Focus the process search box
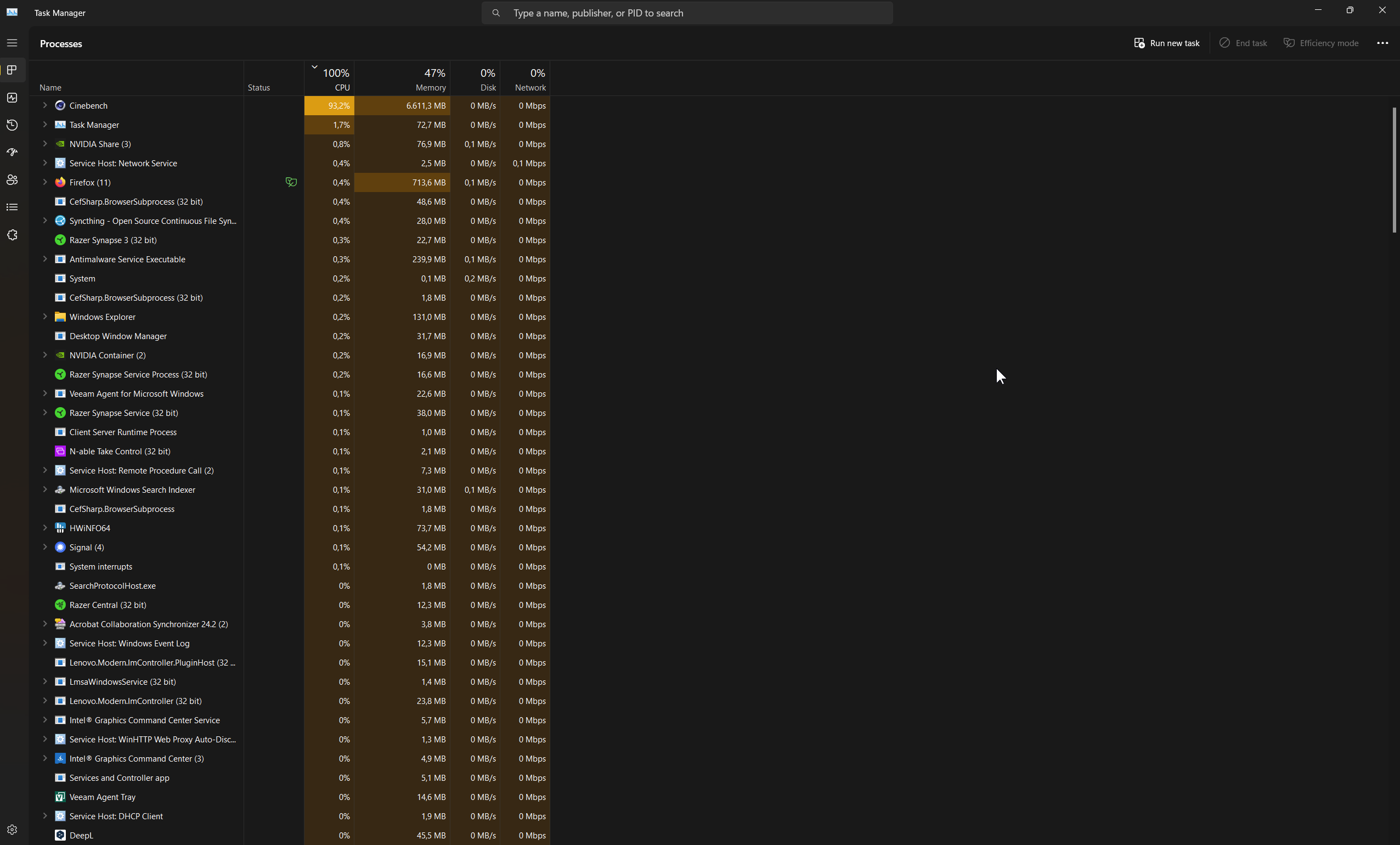 (686, 13)
